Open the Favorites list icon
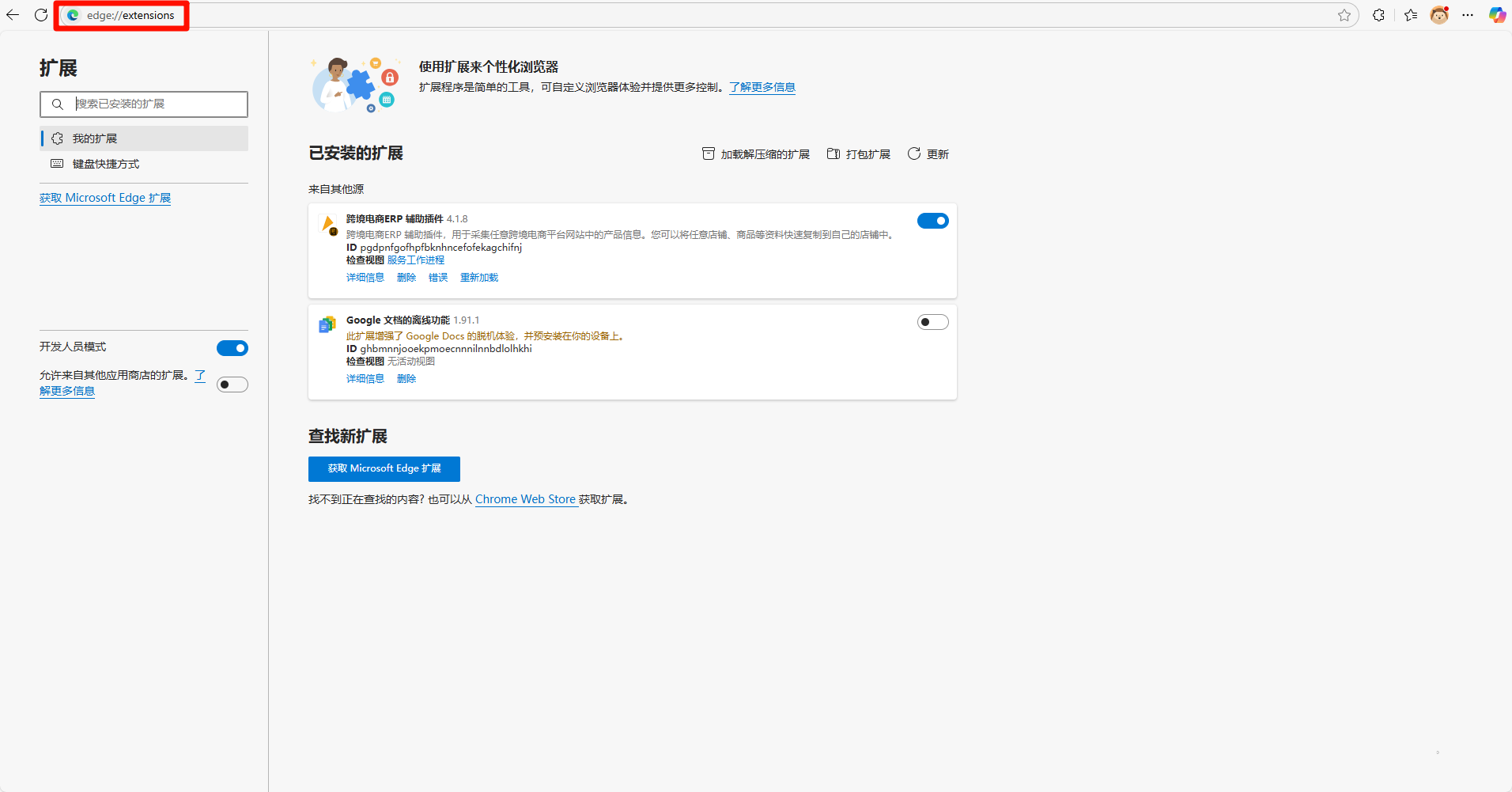Image resolution: width=1512 pixels, height=792 pixels. [x=1411, y=15]
